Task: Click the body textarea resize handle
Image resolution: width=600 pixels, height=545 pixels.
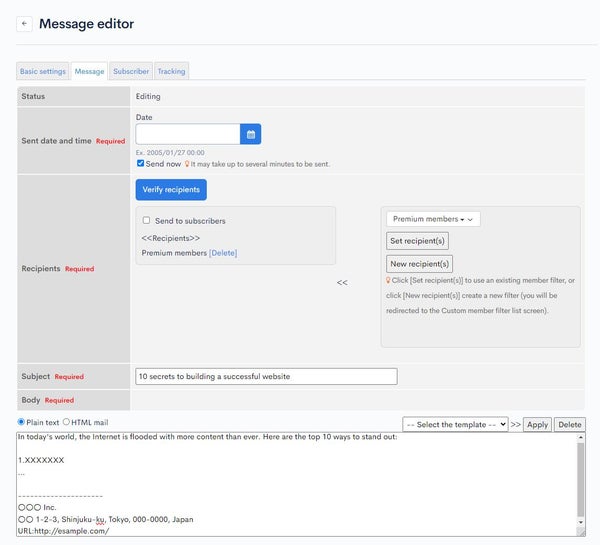Action: 581,532
